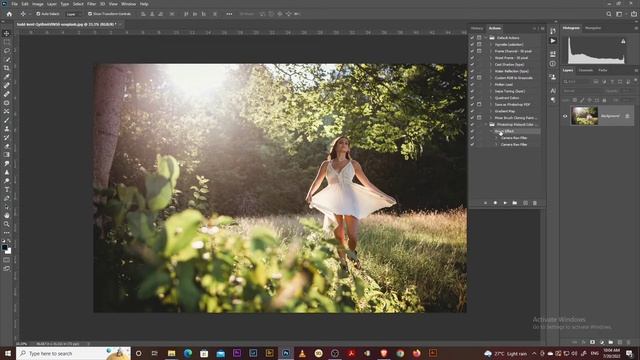The image size is (640, 360).
Task: Switch to the History tab
Action: 477,28
